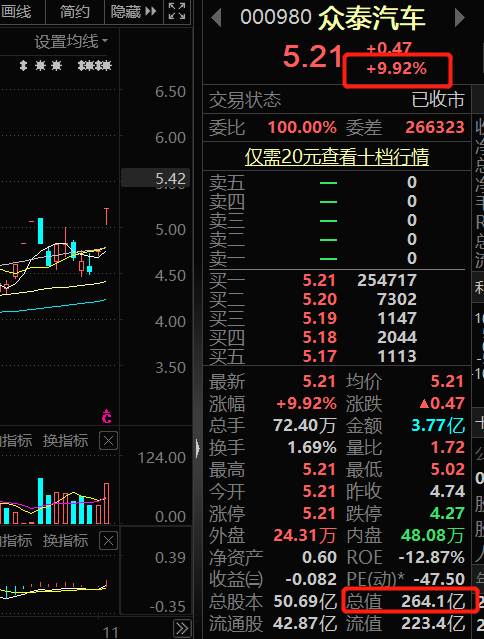Screen dimensions: 484x639
Task: Click the 众泰汽车 stock name
Action: [371, 18]
